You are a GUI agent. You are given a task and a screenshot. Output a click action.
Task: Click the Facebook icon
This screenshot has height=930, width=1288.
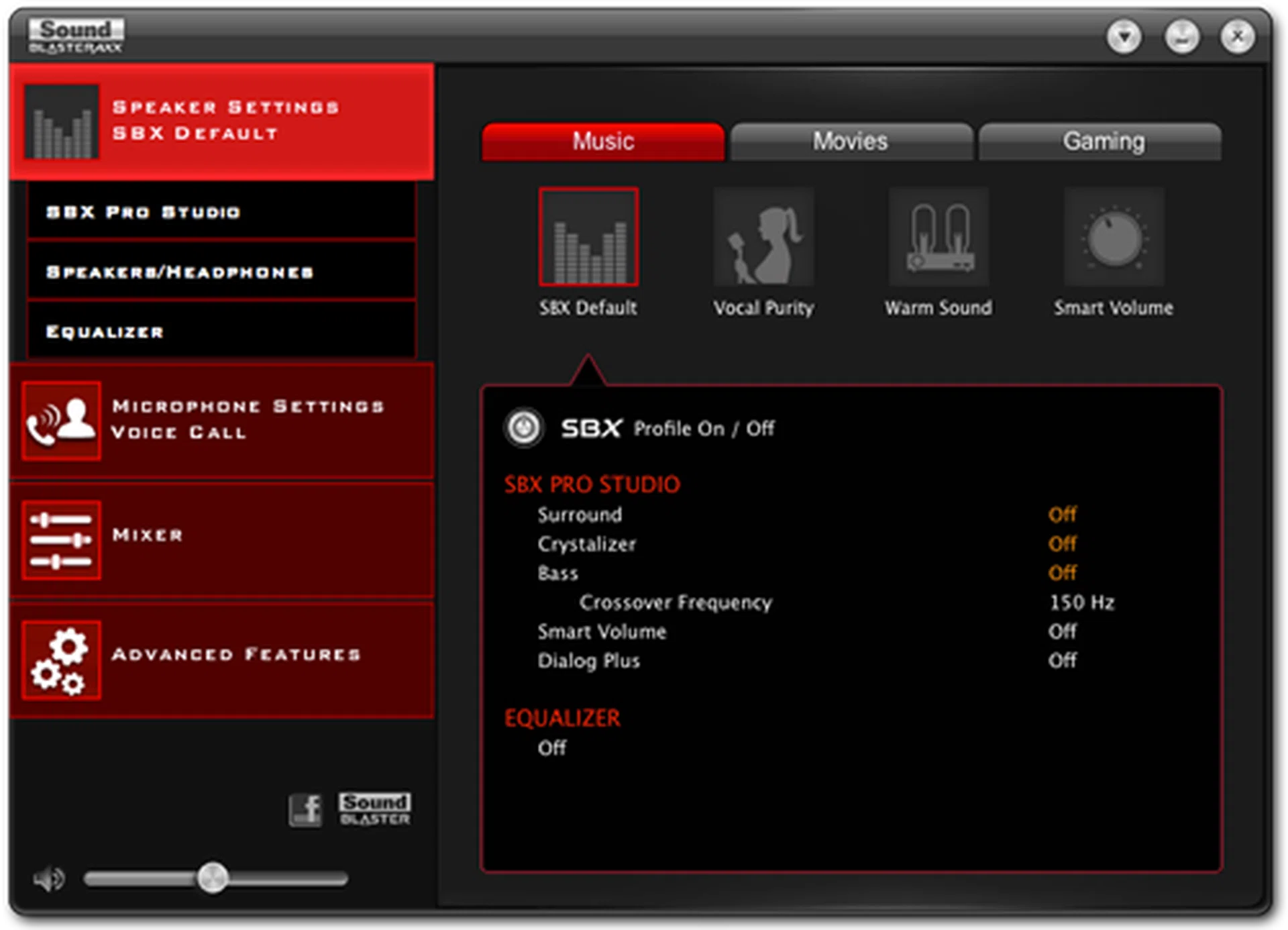click(x=306, y=809)
